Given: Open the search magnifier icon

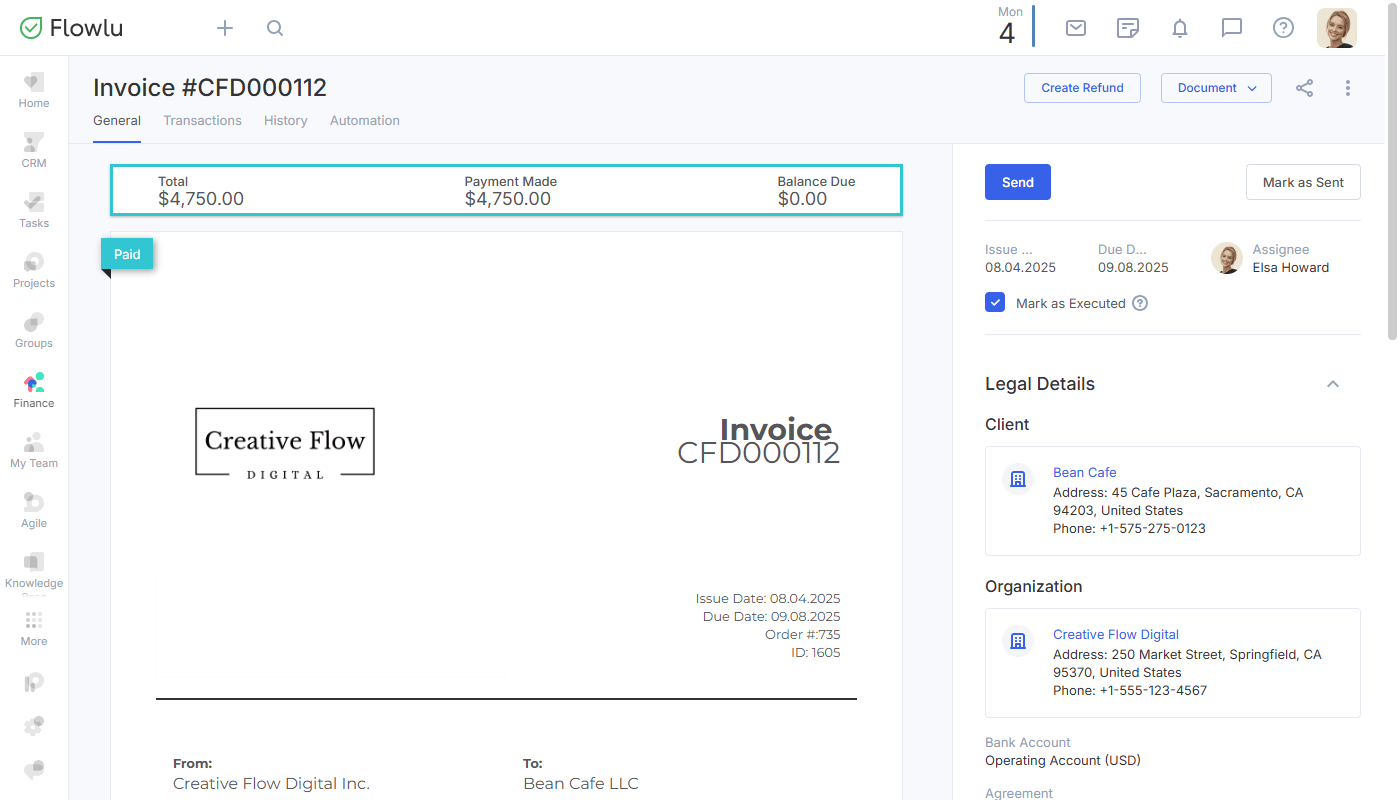Looking at the screenshot, I should (275, 28).
